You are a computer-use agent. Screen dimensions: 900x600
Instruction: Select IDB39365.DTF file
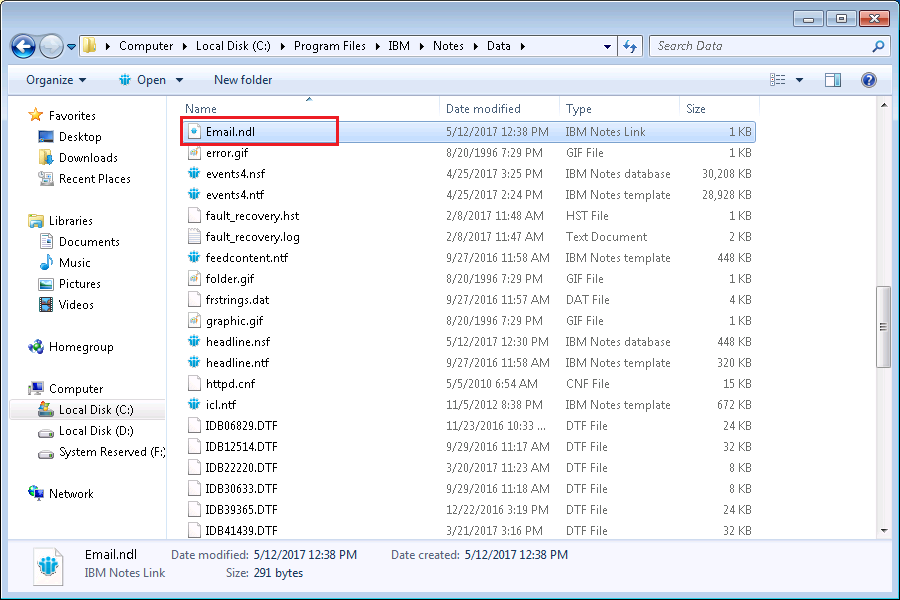click(x=241, y=510)
